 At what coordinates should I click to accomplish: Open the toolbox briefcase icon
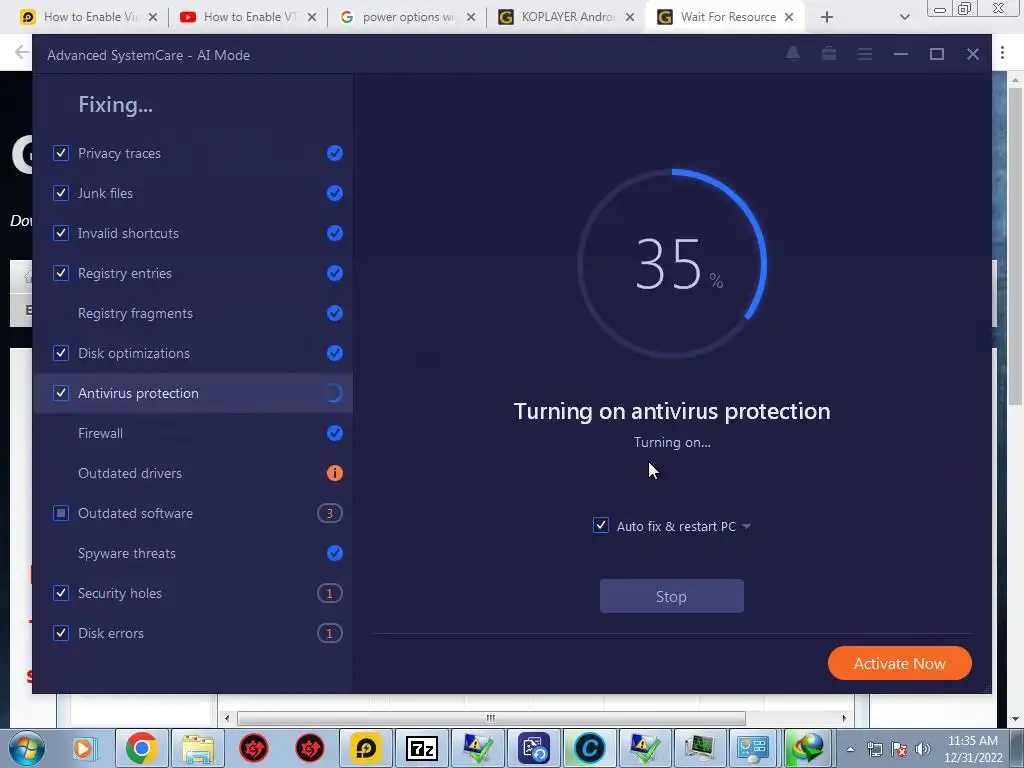tap(829, 54)
